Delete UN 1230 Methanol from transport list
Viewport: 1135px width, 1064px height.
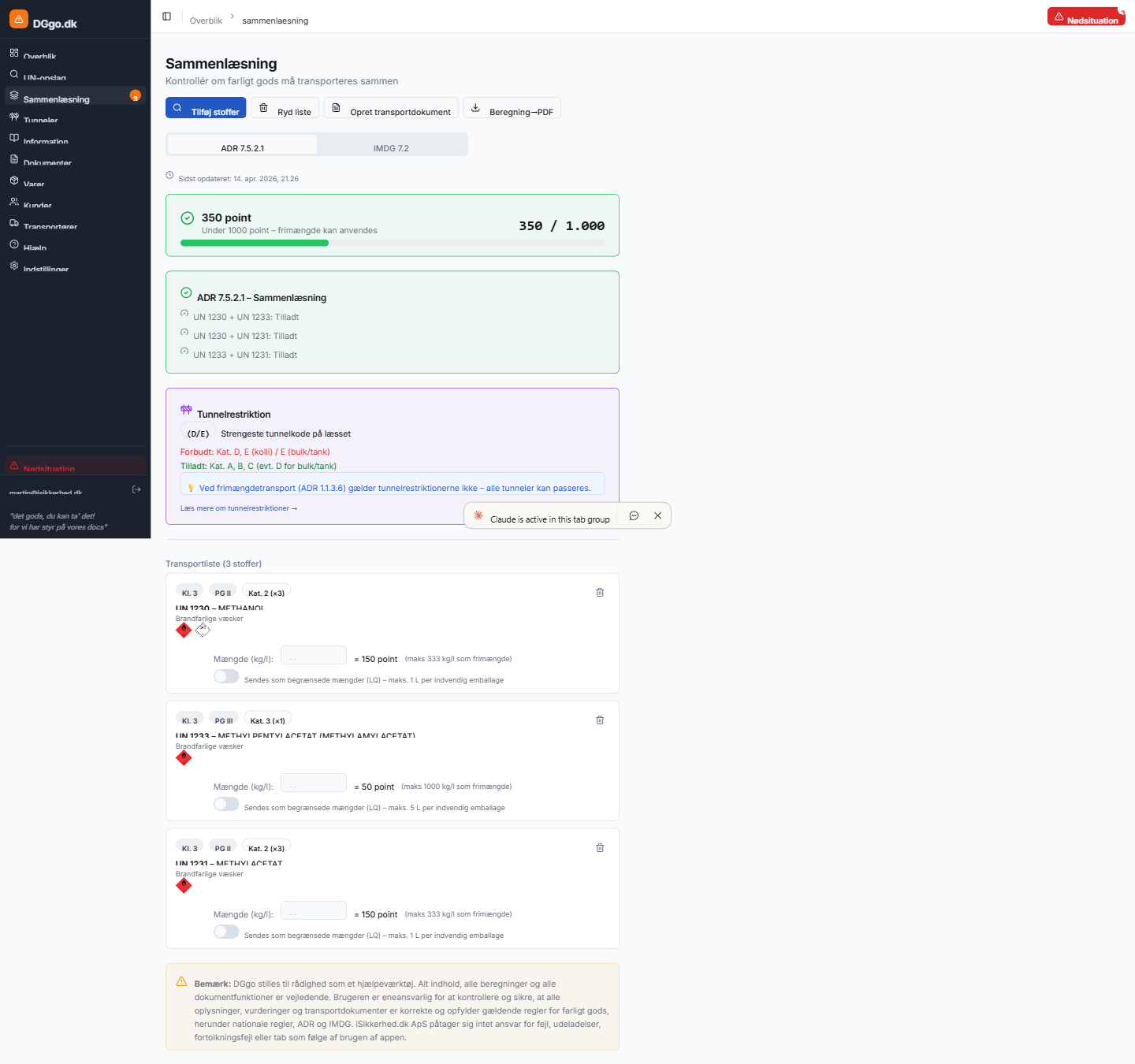[600, 593]
